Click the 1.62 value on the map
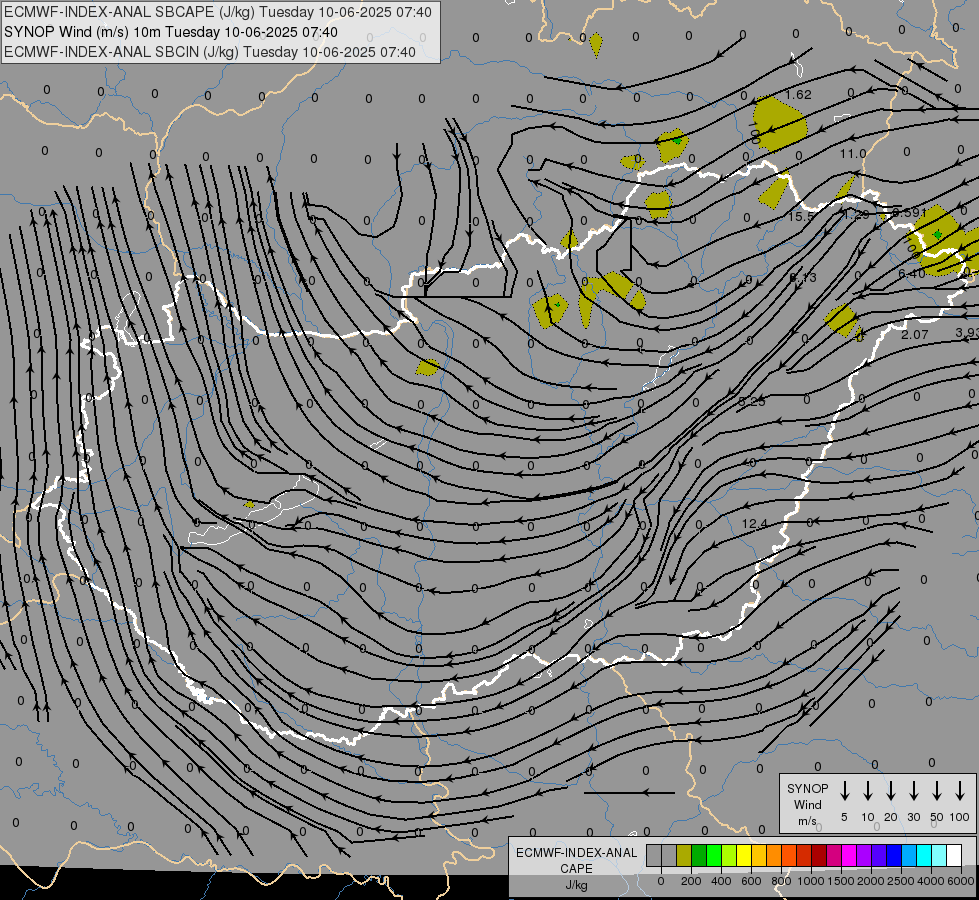 [x=798, y=94]
